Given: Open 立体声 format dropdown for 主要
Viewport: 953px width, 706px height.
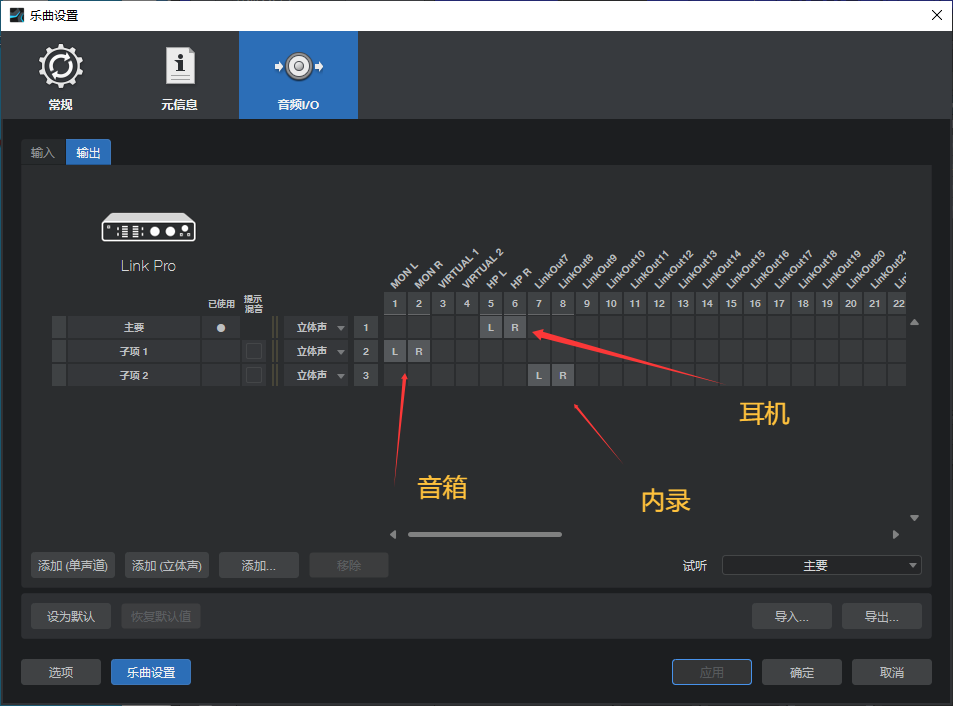Looking at the screenshot, I should click(318, 326).
